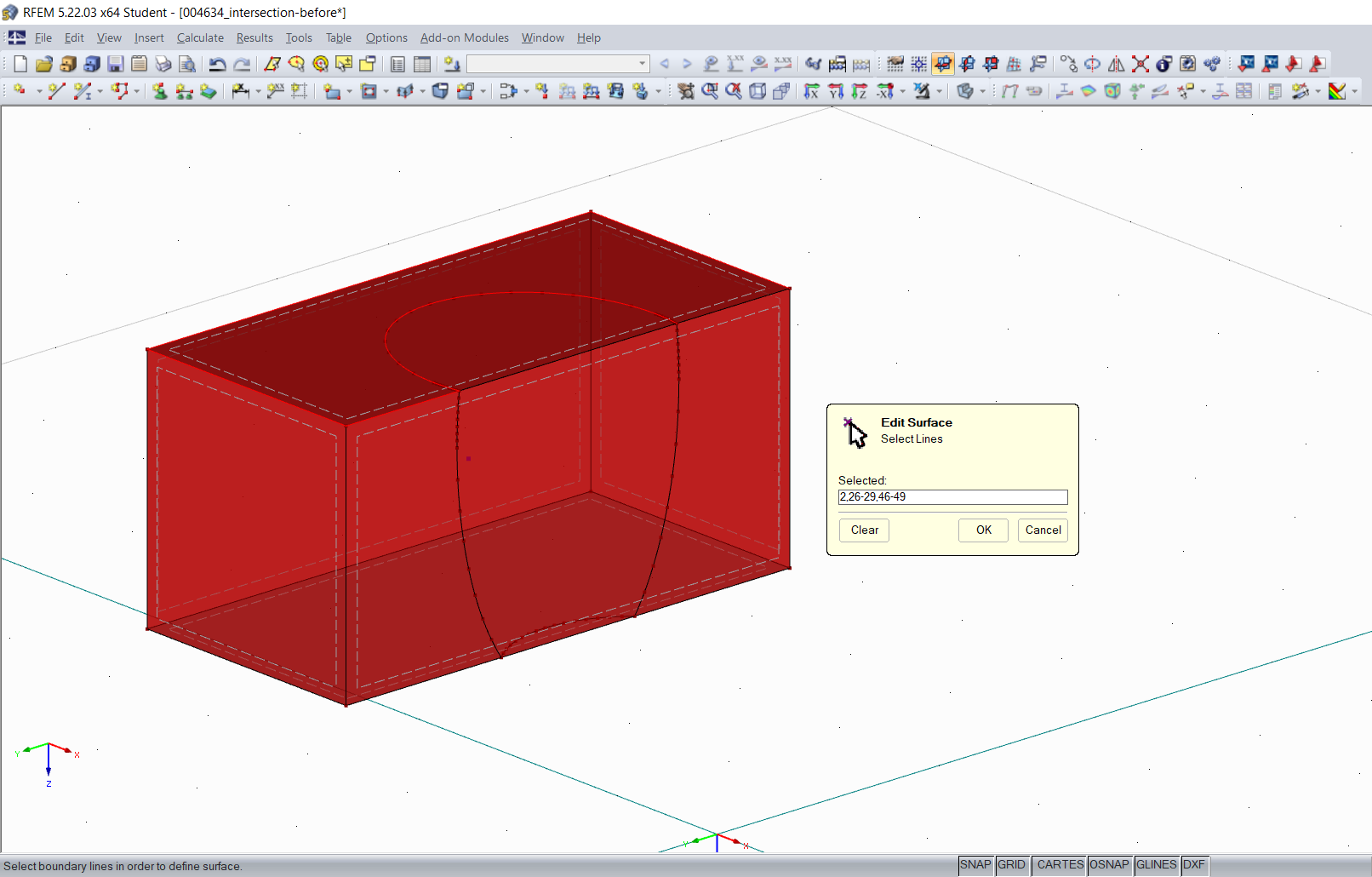Save the model with the floppy disk icon

coord(116,64)
